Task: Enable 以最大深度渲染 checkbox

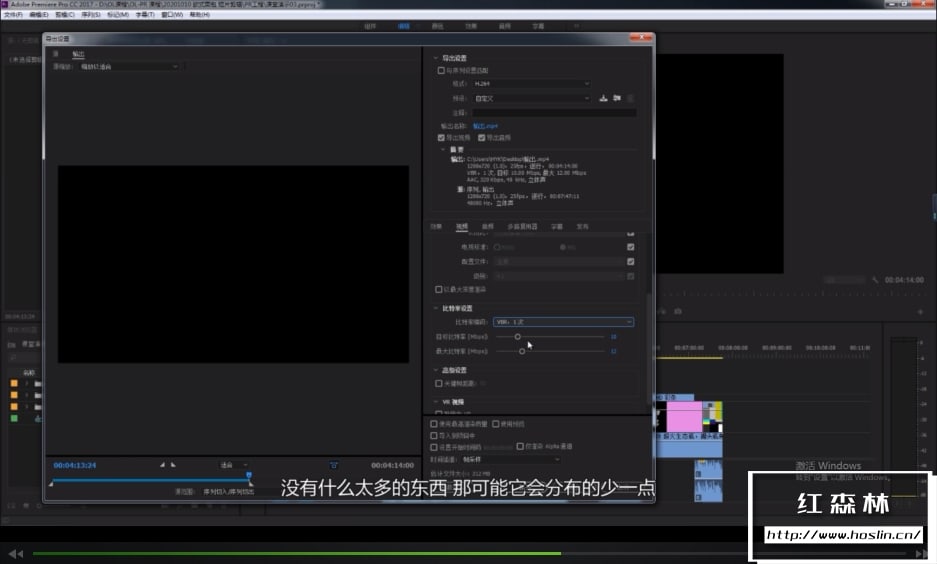Action: coord(438,289)
